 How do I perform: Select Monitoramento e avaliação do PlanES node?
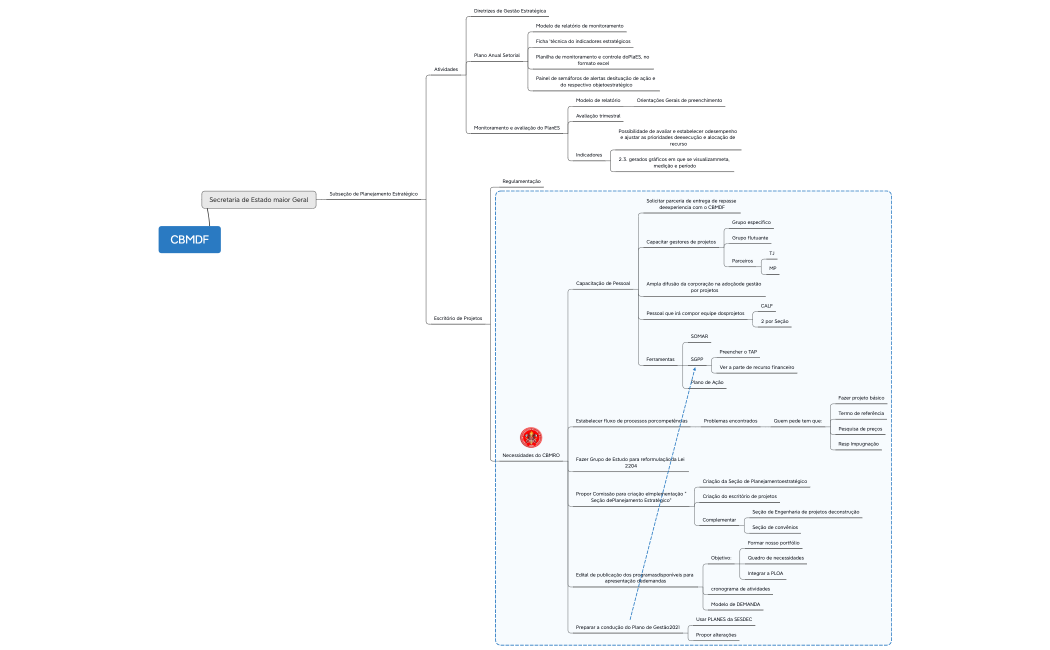tap(516, 128)
